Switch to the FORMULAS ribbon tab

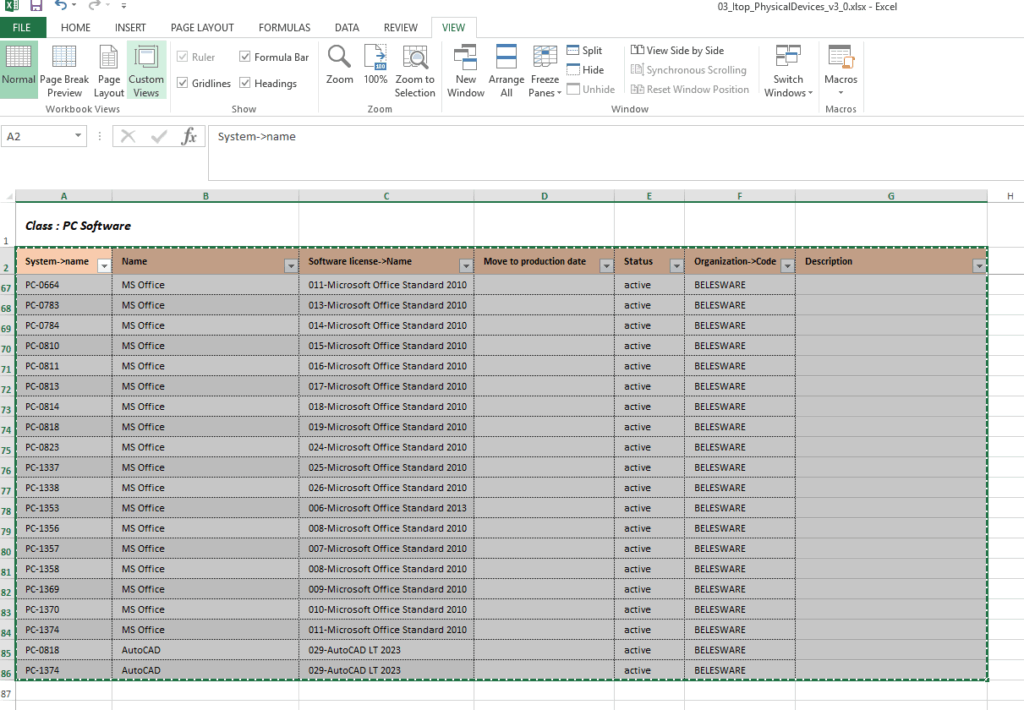pyautogui.click(x=284, y=28)
